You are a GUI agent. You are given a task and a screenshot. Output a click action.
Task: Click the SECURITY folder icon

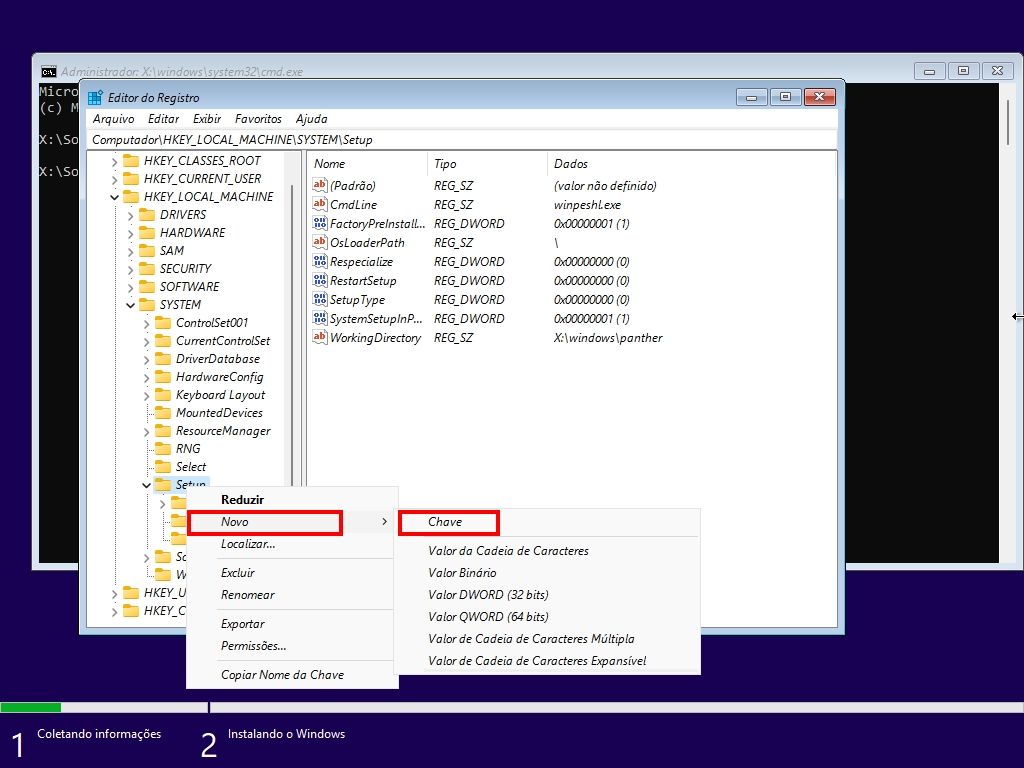click(148, 268)
